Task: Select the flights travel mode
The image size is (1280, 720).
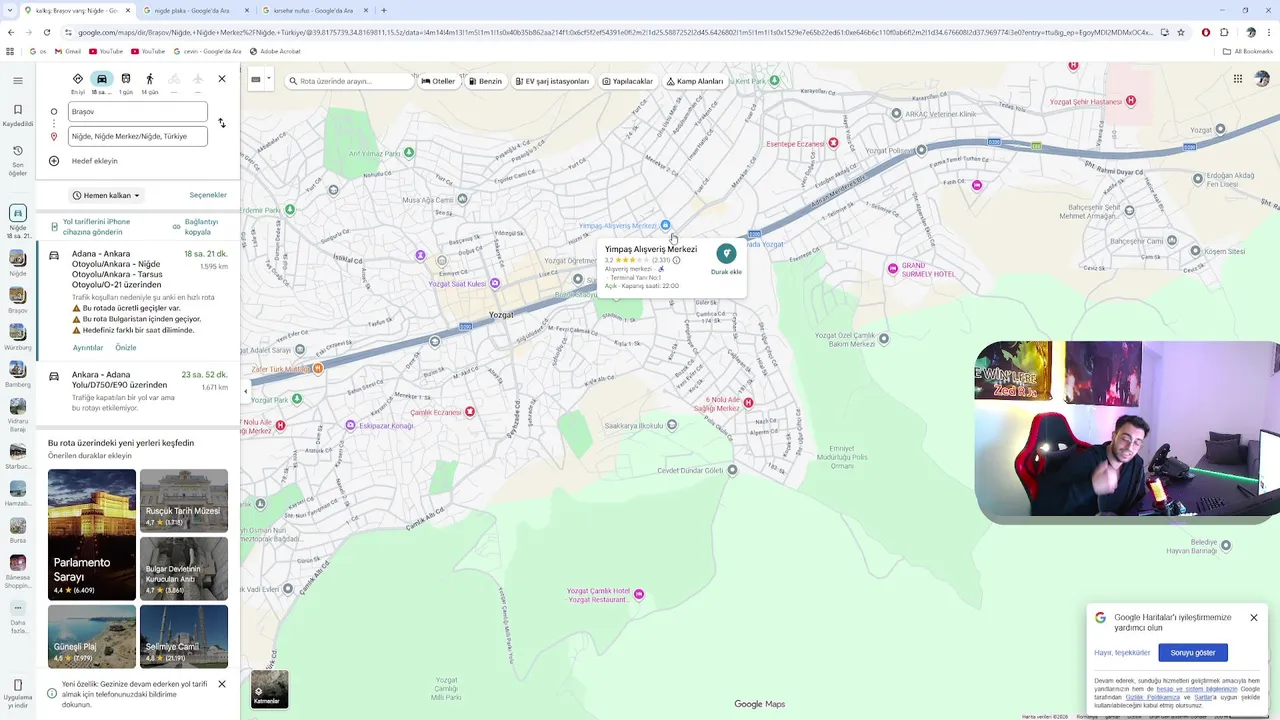Action: point(198,80)
